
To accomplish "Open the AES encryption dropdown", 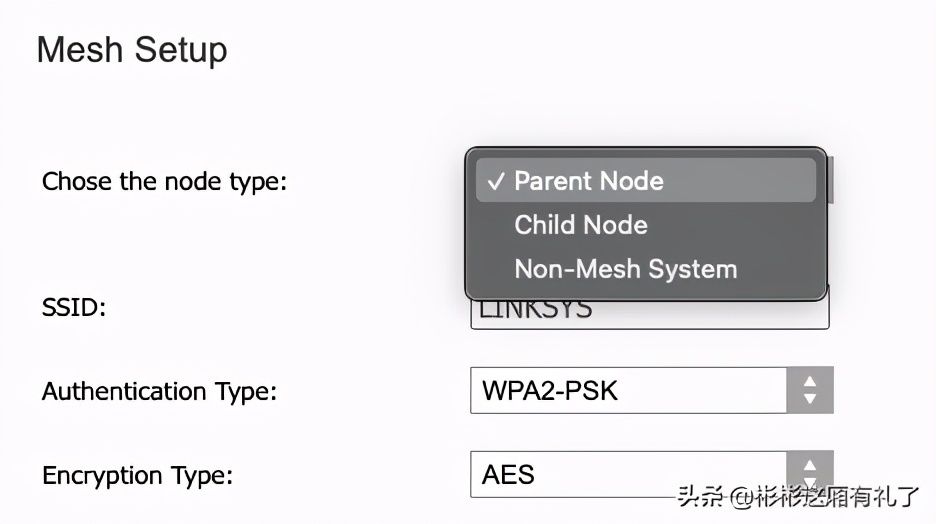I will pos(651,474).
